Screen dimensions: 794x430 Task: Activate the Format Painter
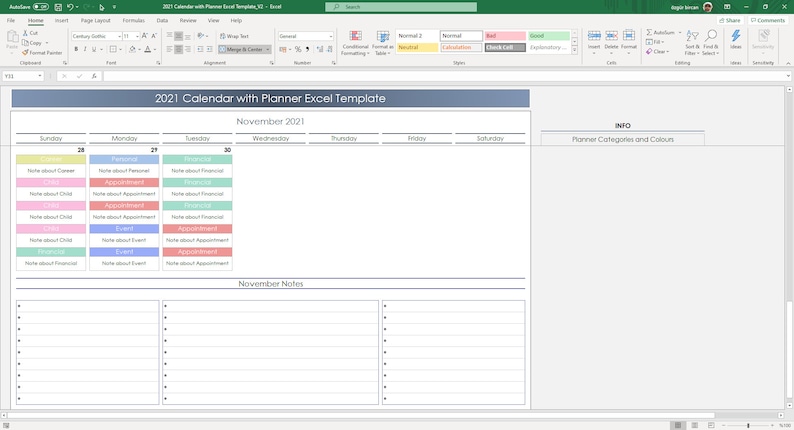42,53
